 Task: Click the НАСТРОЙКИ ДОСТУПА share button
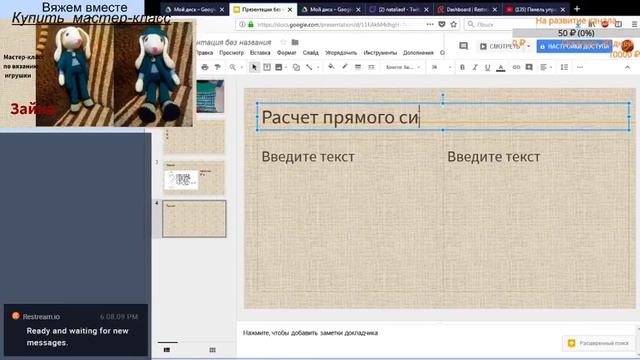click(574, 47)
